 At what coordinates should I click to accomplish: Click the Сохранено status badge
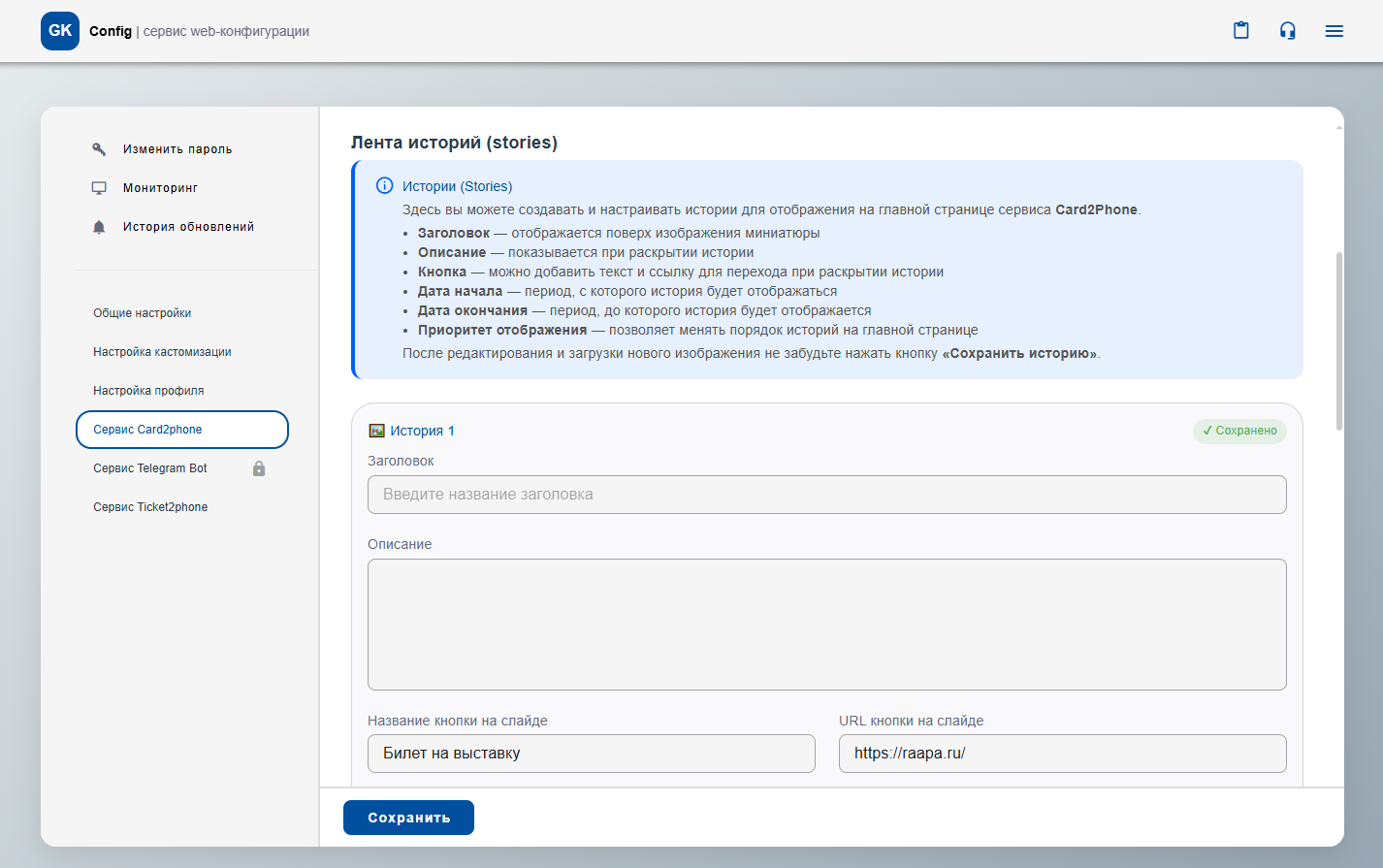tap(1239, 431)
